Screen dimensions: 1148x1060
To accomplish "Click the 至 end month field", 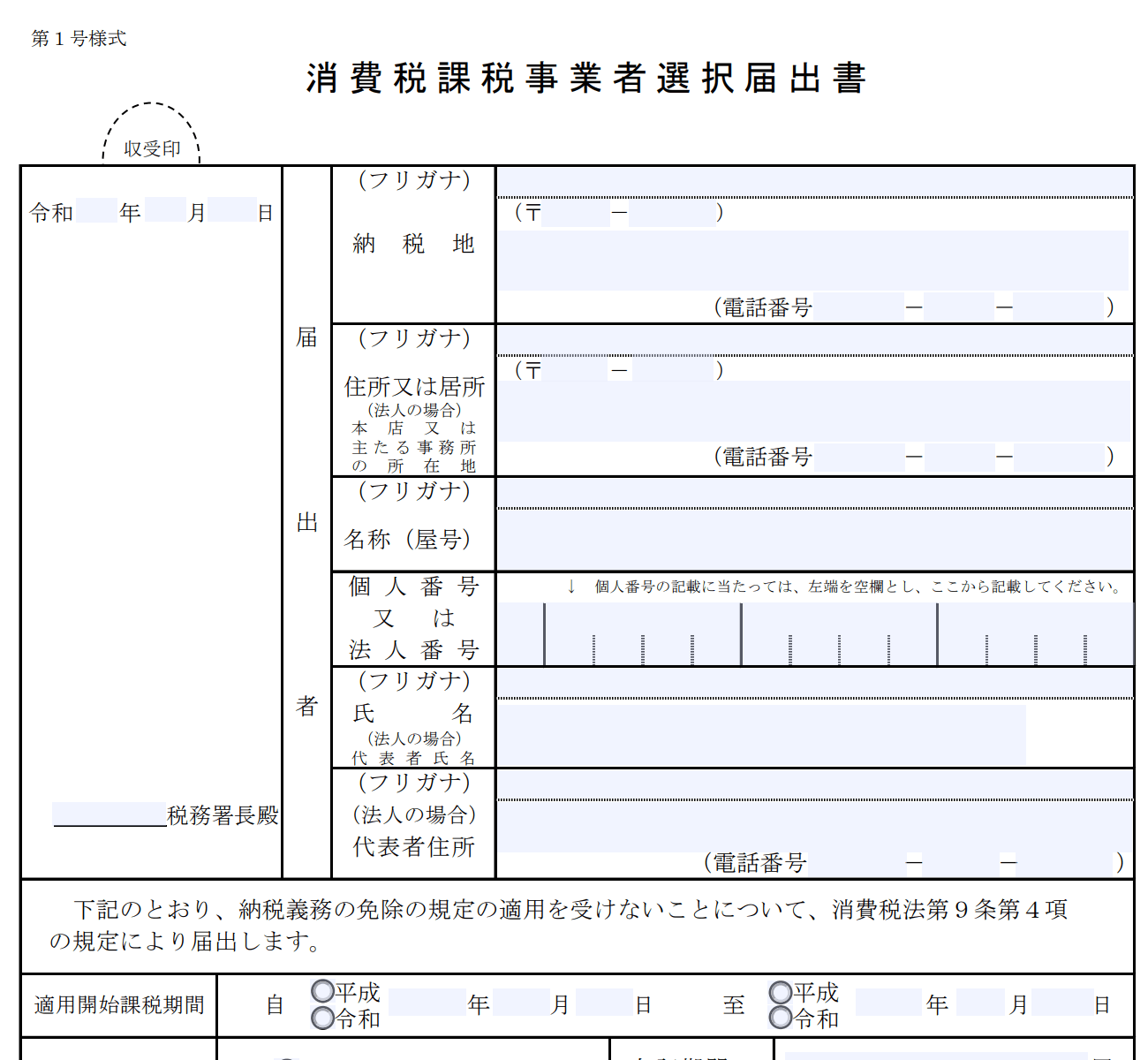I will 980,1003.
